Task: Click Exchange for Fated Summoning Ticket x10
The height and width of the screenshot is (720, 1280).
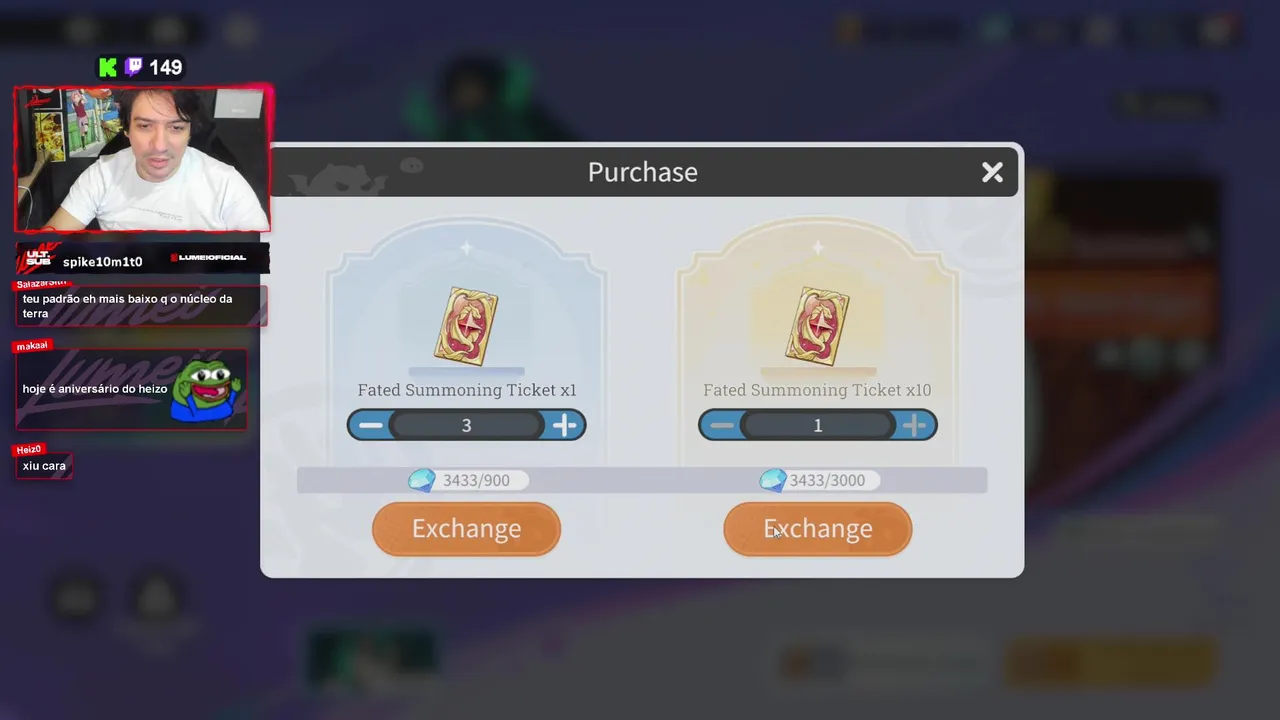Action: click(818, 528)
